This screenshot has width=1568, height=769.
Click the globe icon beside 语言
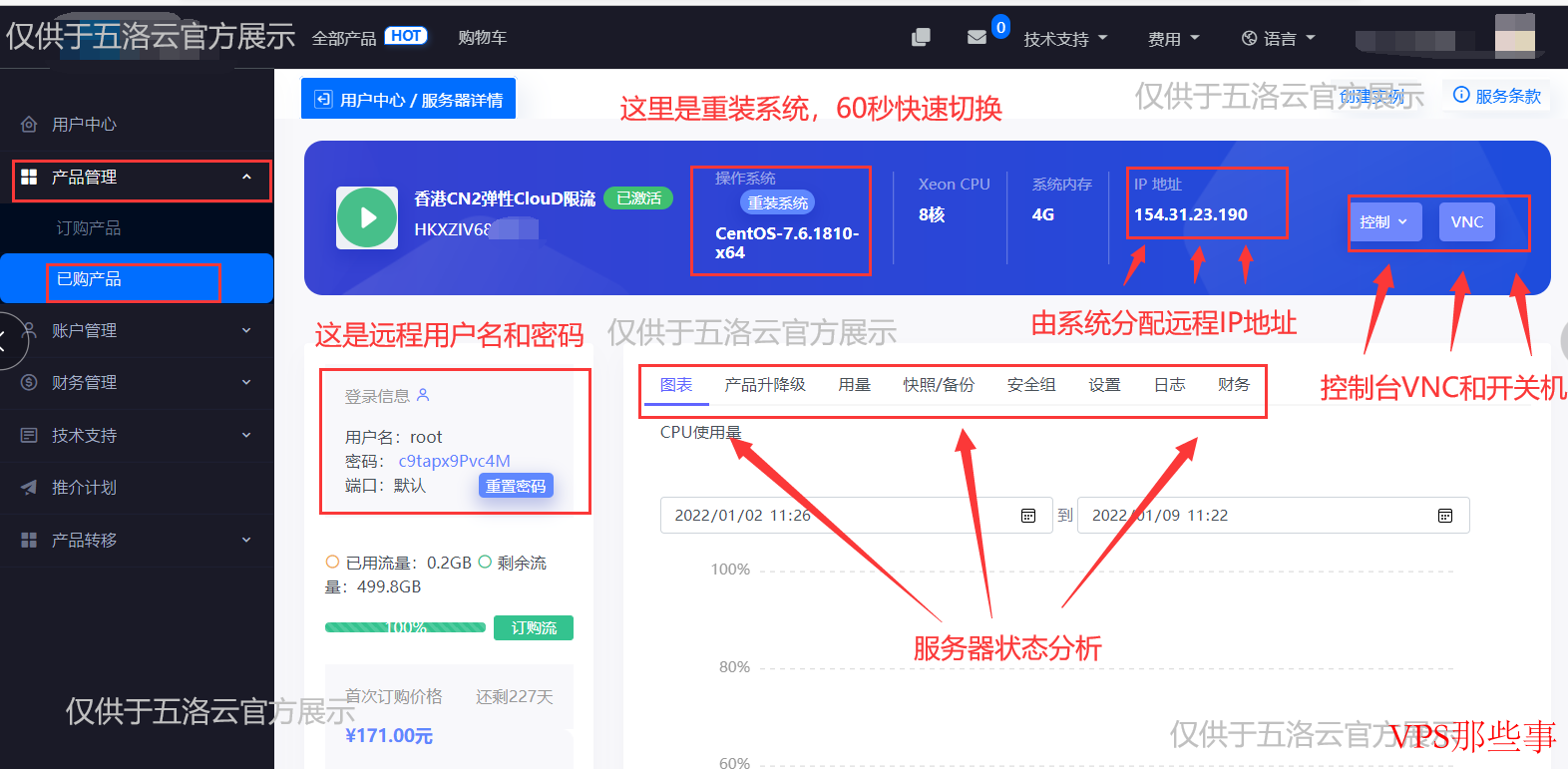(x=1249, y=38)
